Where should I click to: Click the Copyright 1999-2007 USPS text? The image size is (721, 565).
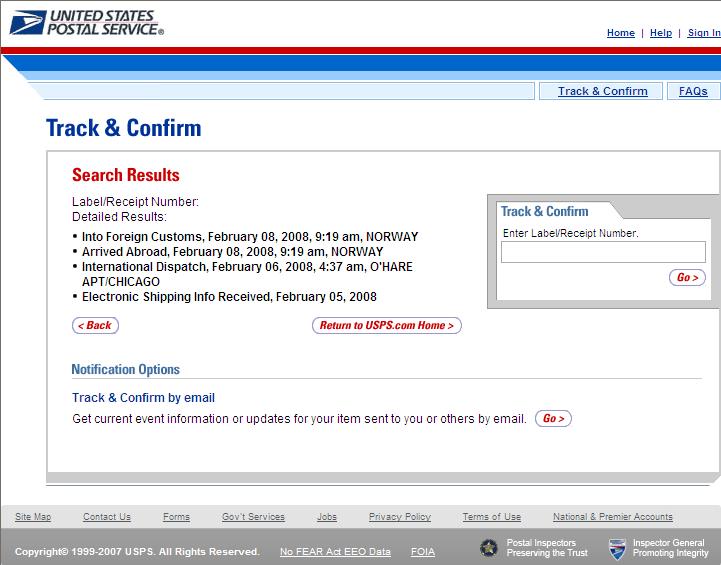pos(137,552)
